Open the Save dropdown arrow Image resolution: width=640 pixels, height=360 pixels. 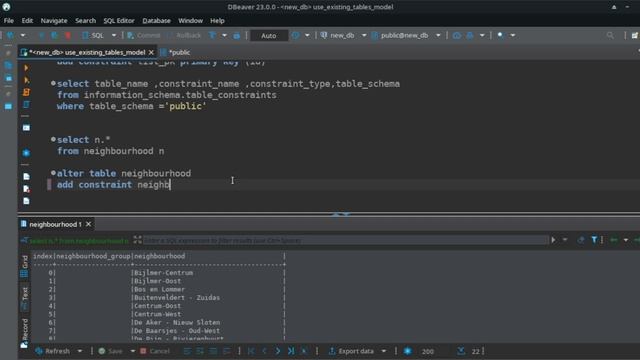(x=133, y=351)
